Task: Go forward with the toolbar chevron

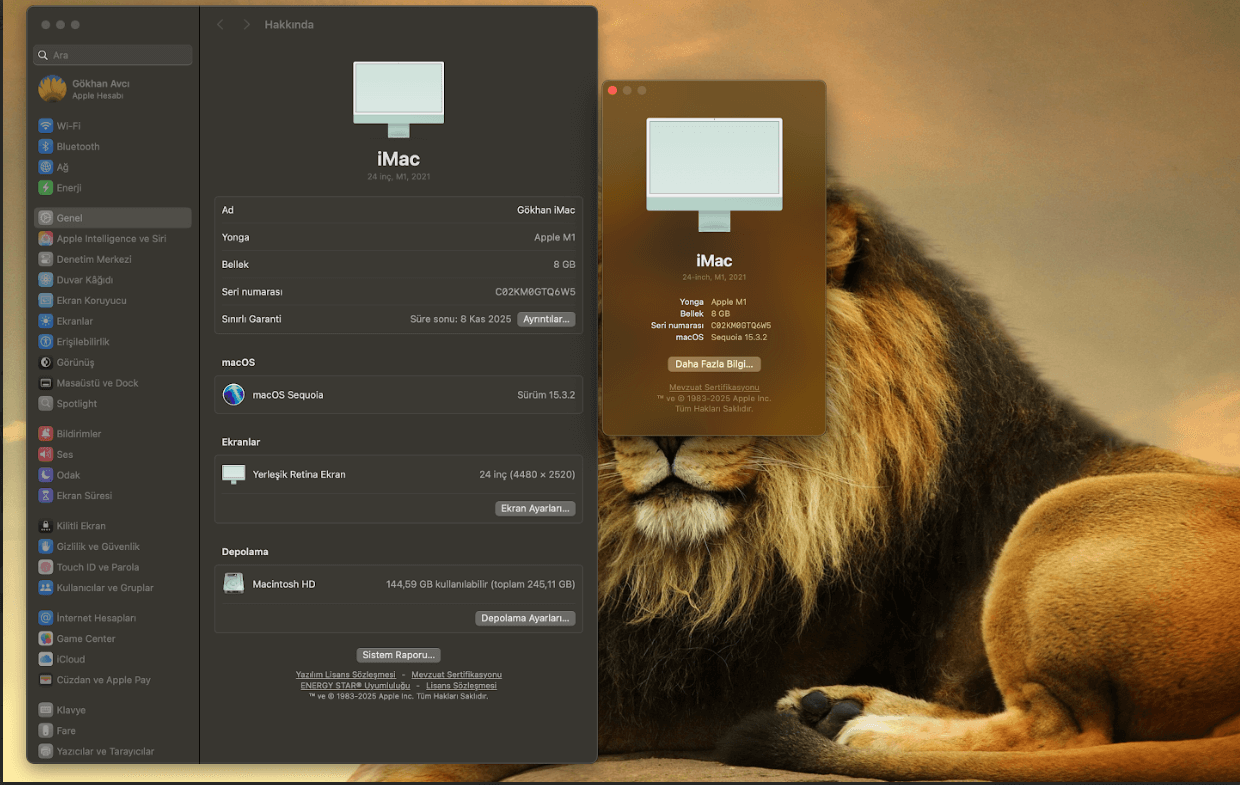Action: [247, 24]
